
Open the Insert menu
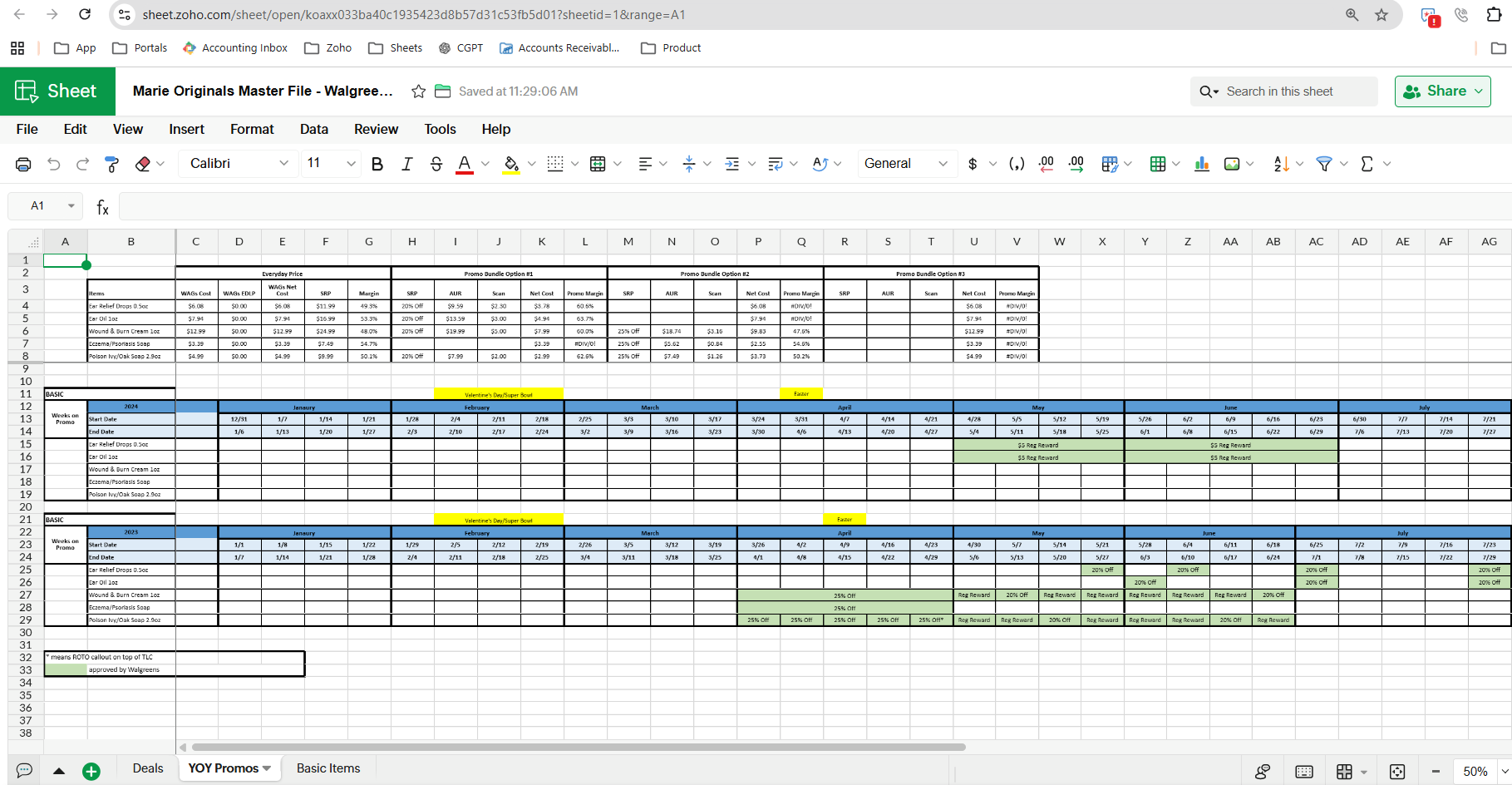pos(186,129)
